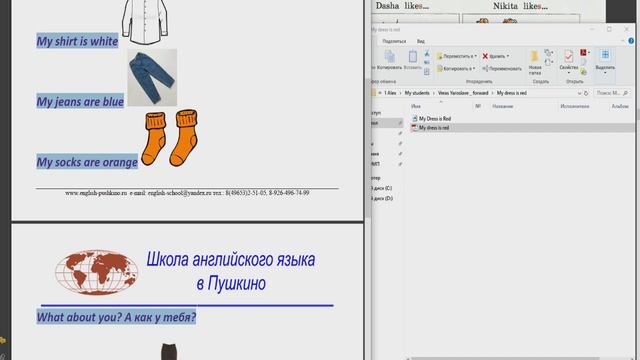Click the green history icon in the Open group

[x=583, y=72]
